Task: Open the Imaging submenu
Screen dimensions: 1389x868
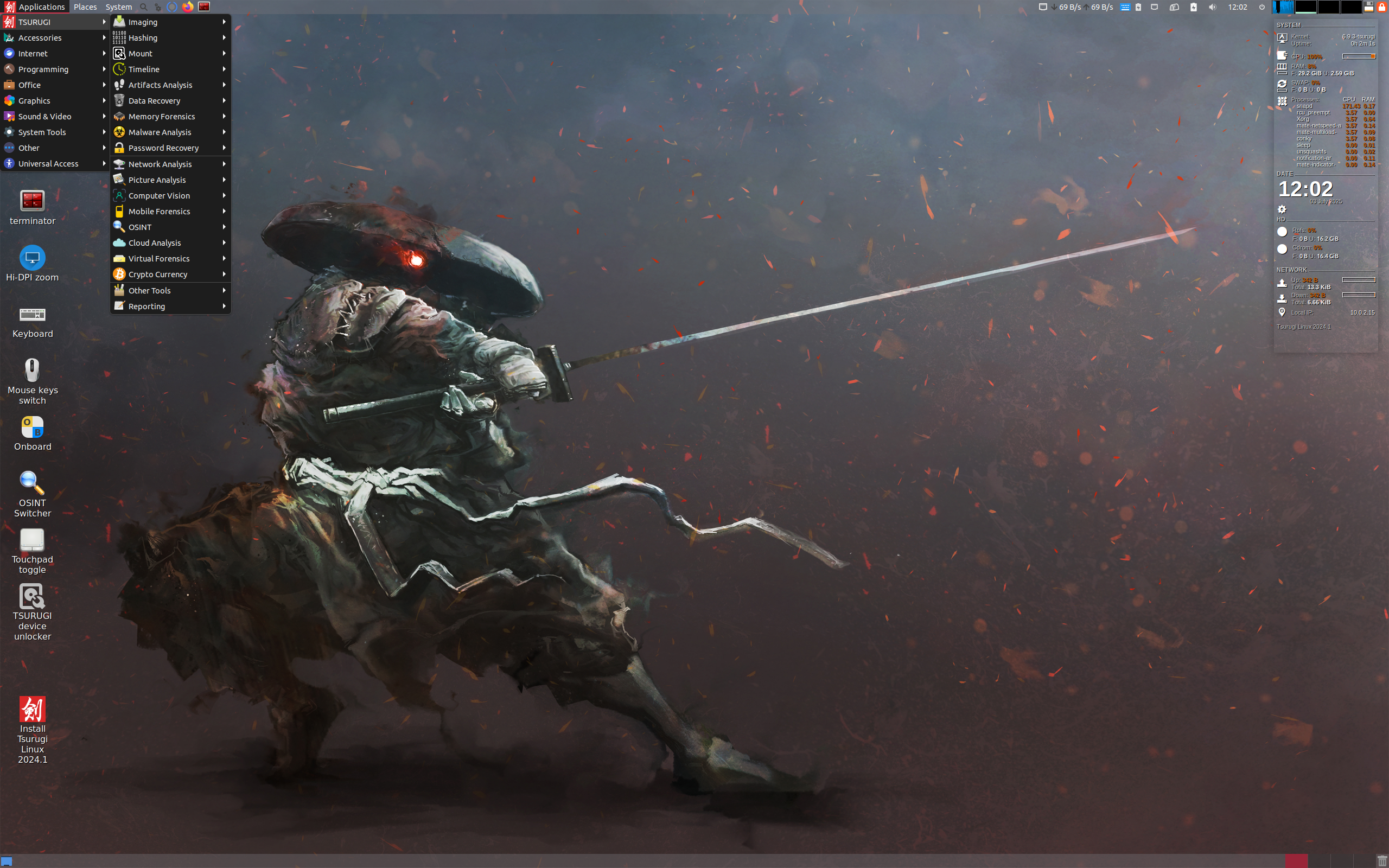Action: tap(170, 22)
